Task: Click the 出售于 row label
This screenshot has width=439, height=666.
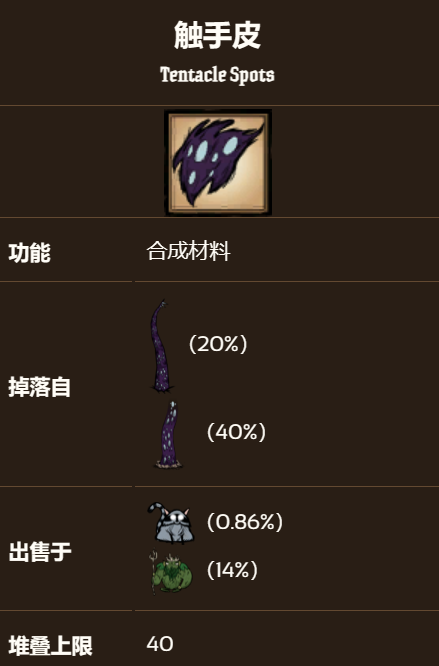Action: (x=40, y=552)
